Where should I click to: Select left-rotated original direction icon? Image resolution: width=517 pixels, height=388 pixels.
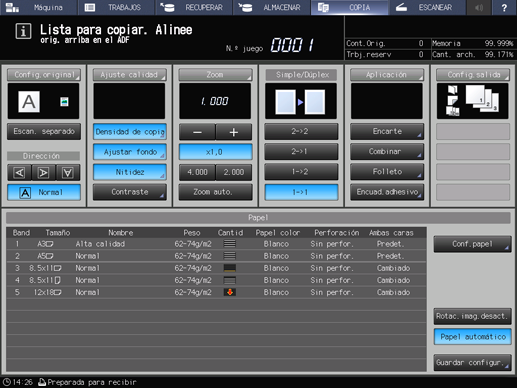(x=19, y=173)
